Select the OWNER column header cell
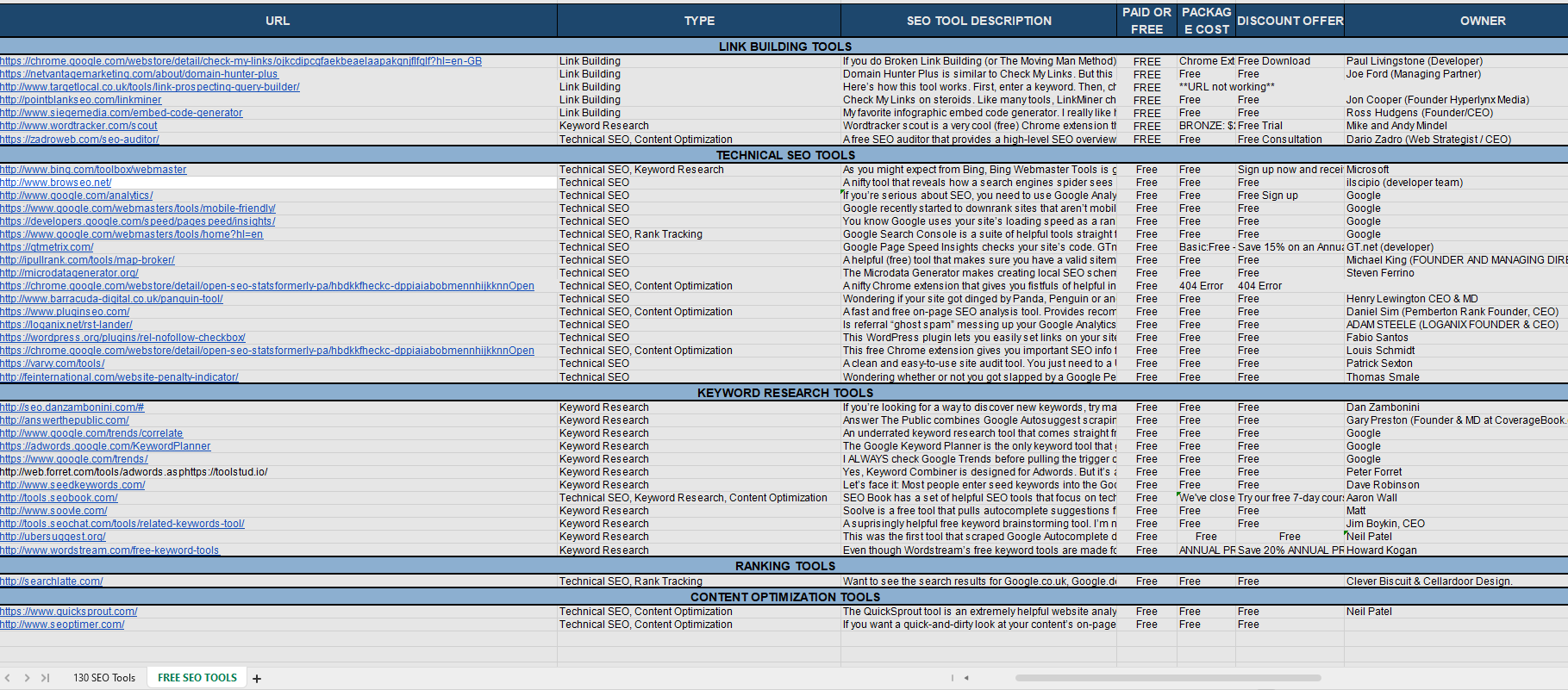1568x690 pixels. (1482, 21)
